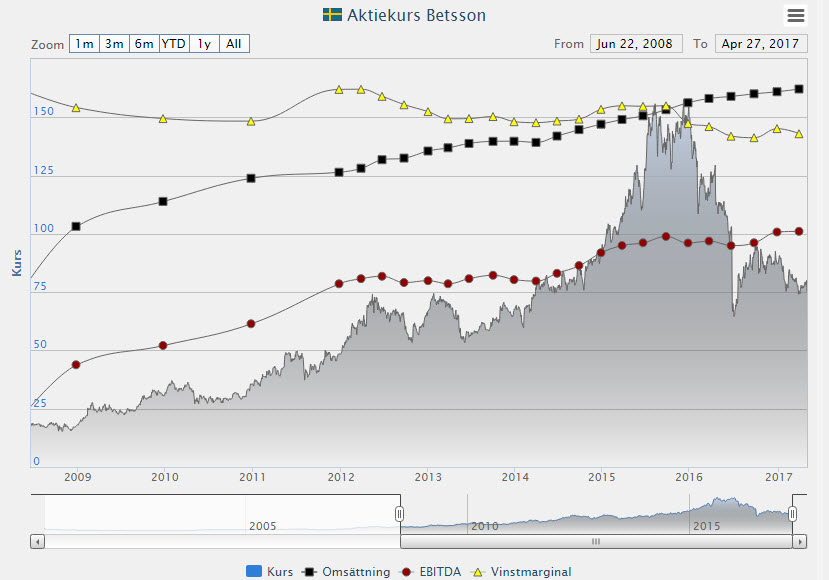829x580 pixels.
Task: Click the navigator scrollbar left arrow
Action: coord(38,541)
